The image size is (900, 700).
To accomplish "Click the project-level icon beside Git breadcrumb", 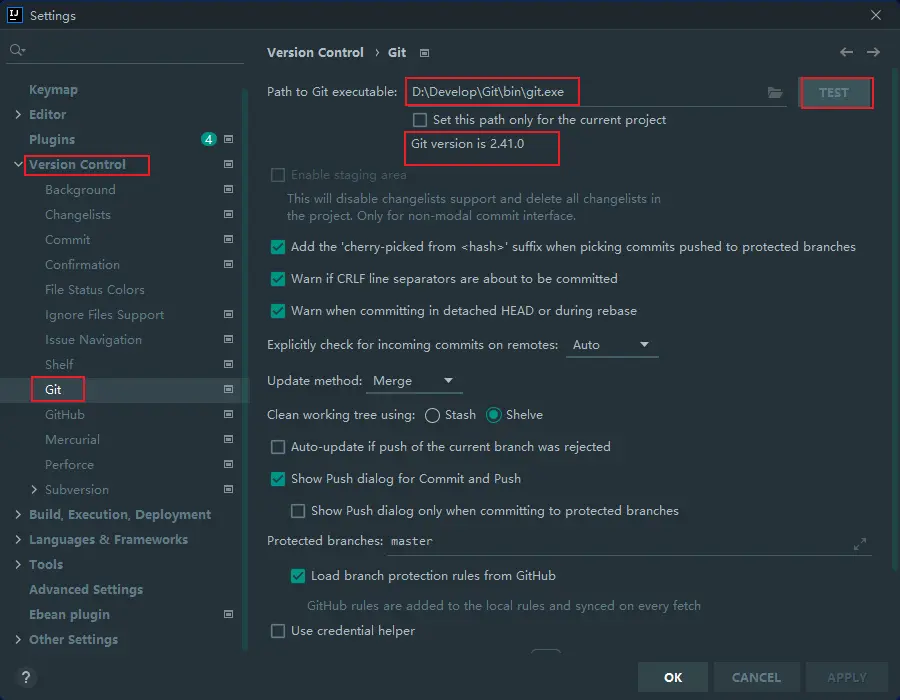I will pyautogui.click(x=424, y=53).
